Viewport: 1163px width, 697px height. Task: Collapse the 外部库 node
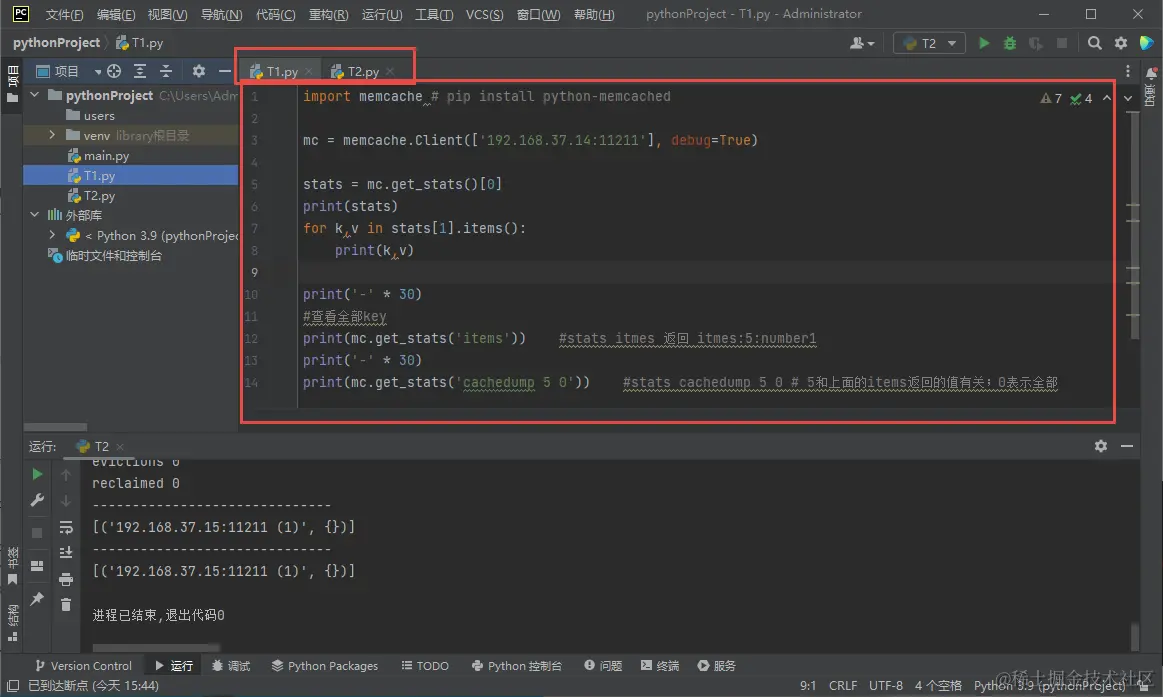[x=34, y=214]
